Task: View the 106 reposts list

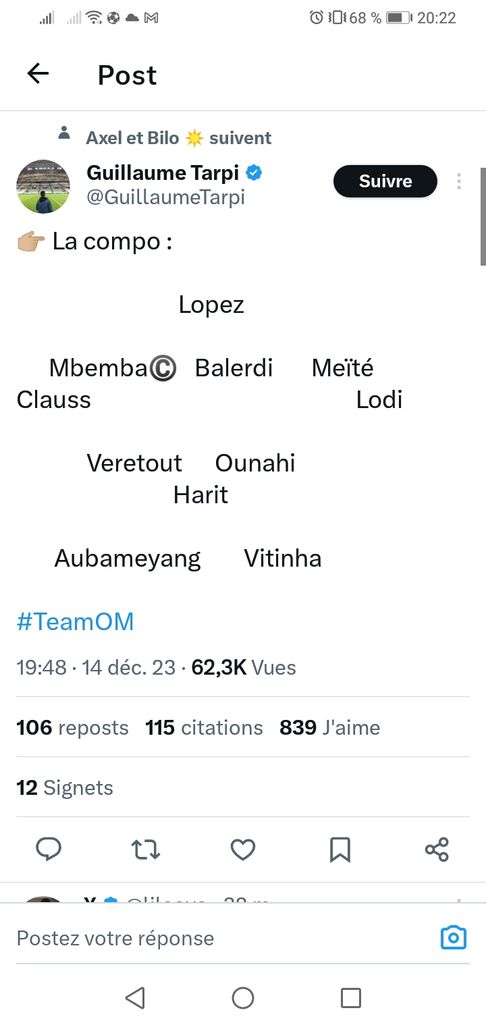Action: click(73, 728)
